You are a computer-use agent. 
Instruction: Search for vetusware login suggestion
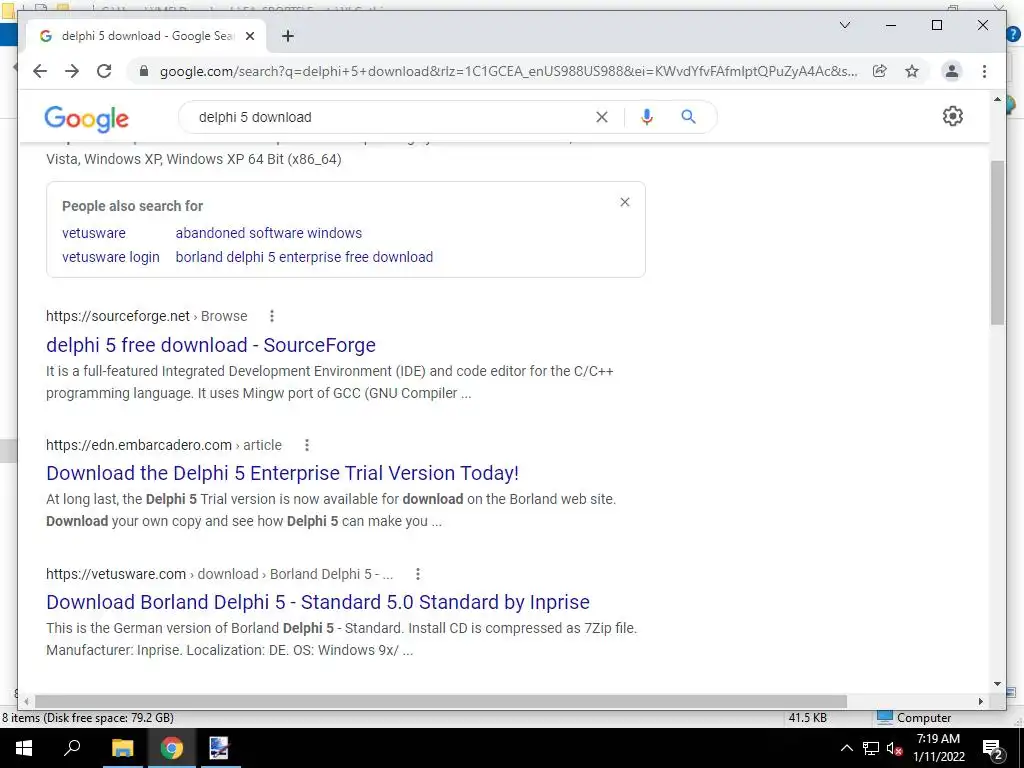[x=110, y=257]
